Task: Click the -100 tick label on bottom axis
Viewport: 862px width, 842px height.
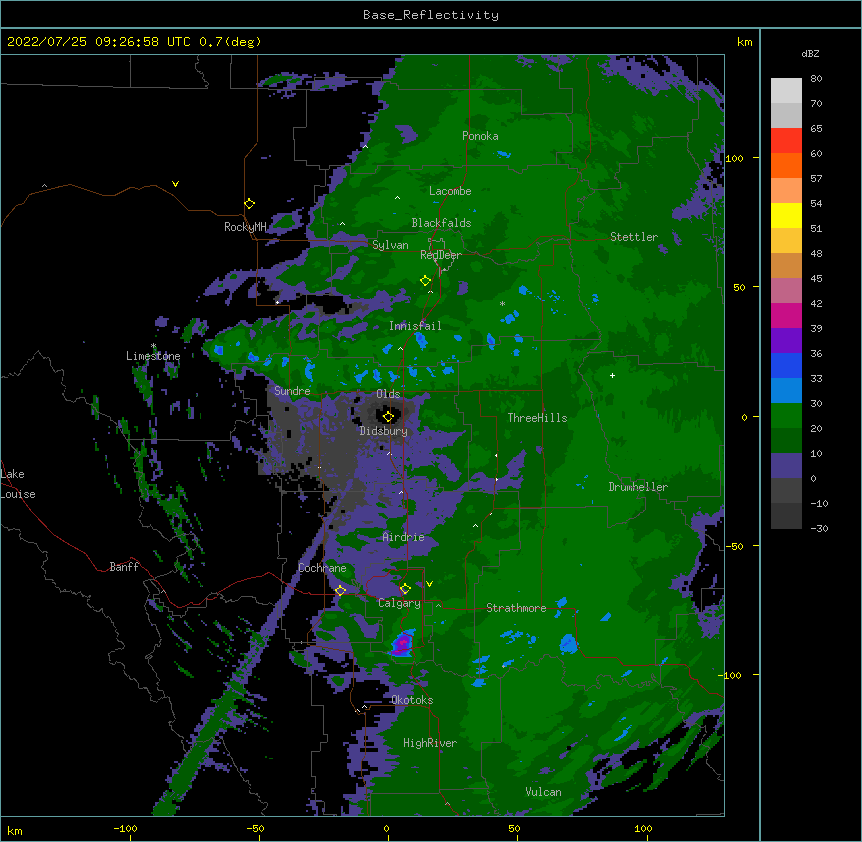Action: (x=125, y=828)
